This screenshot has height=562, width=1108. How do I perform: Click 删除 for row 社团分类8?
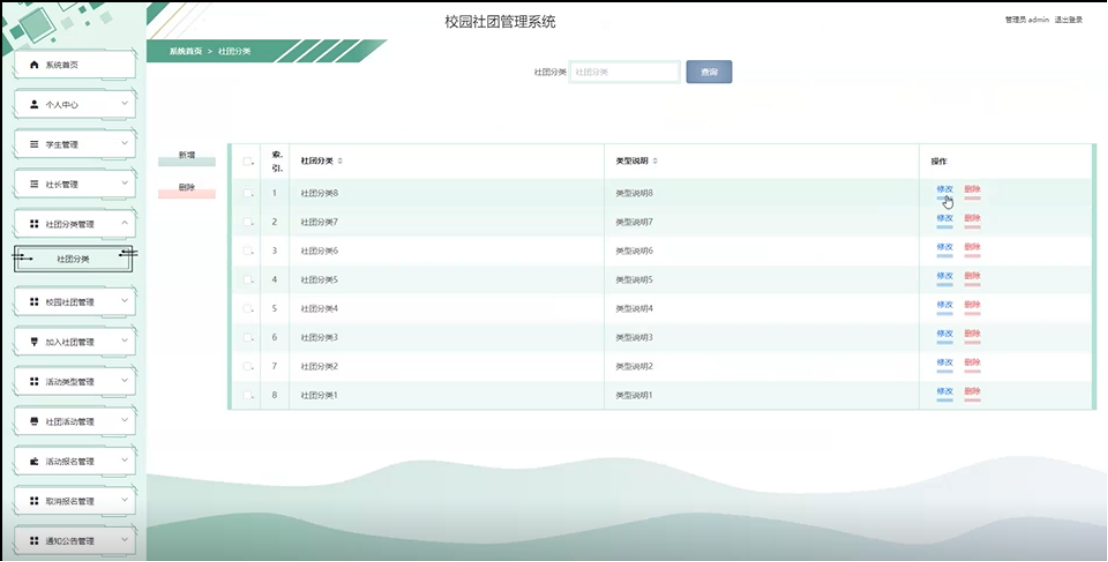click(x=972, y=189)
